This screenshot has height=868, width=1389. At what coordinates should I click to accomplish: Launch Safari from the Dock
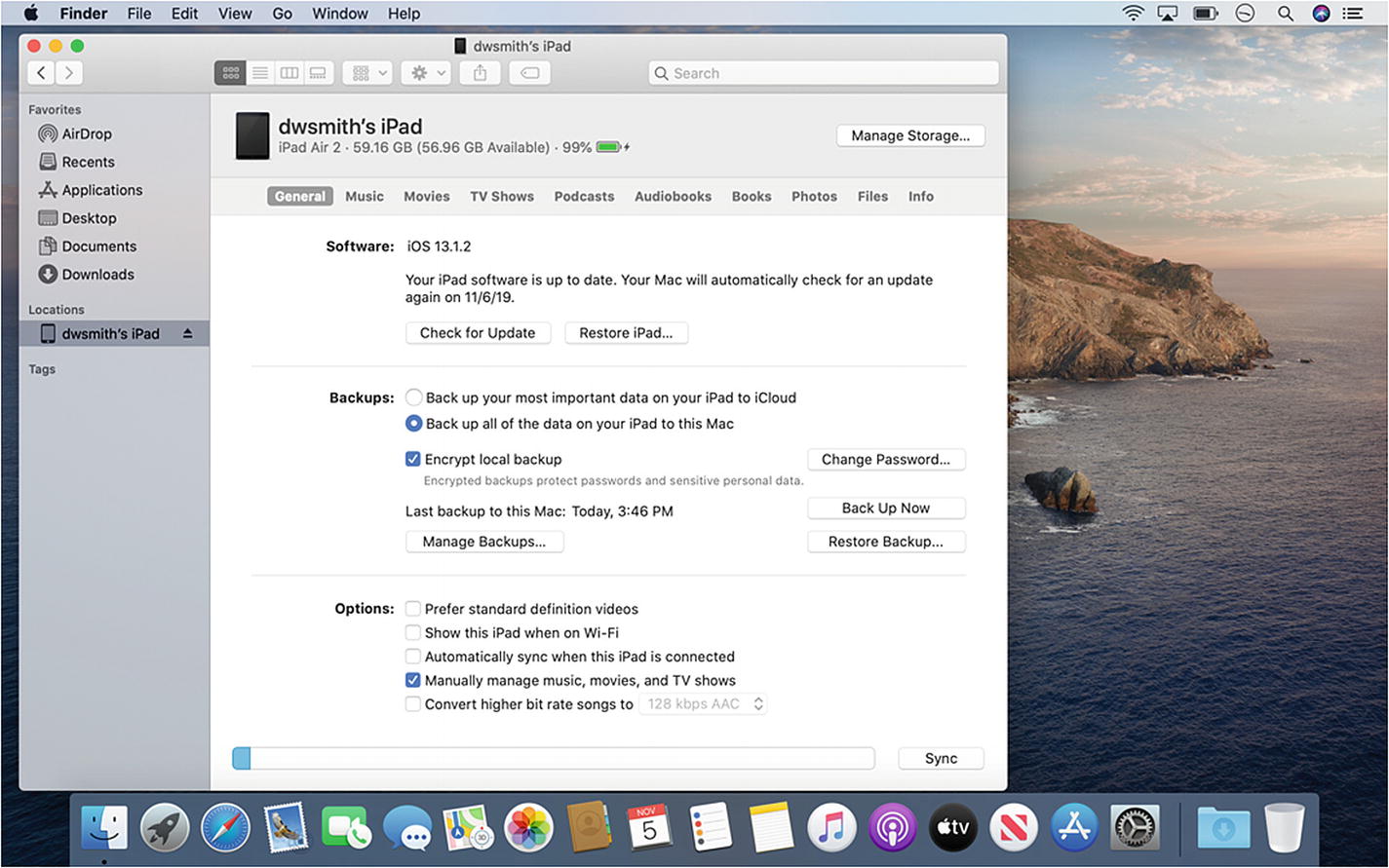coord(225,828)
